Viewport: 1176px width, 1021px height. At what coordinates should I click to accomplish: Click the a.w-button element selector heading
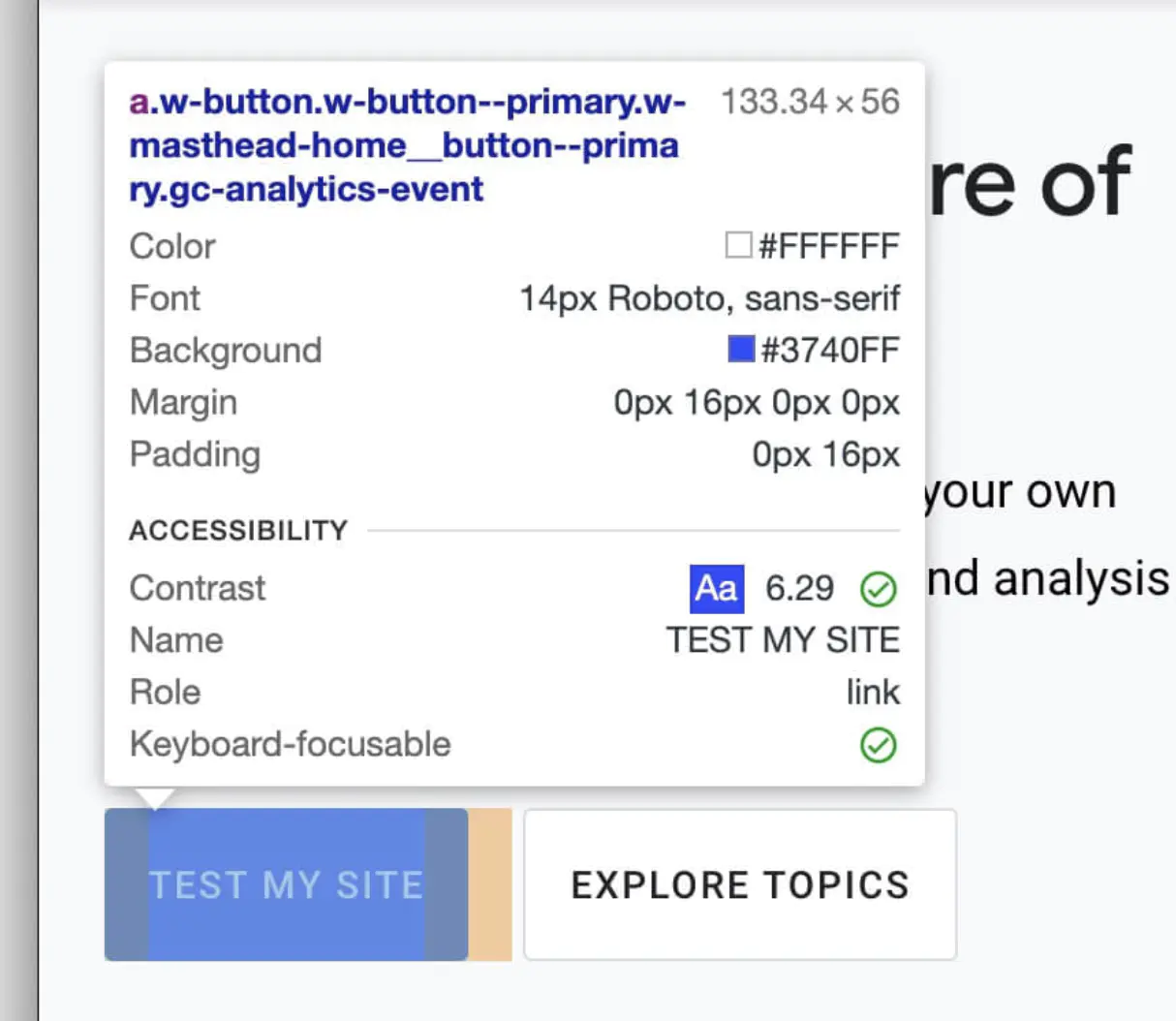(407, 145)
